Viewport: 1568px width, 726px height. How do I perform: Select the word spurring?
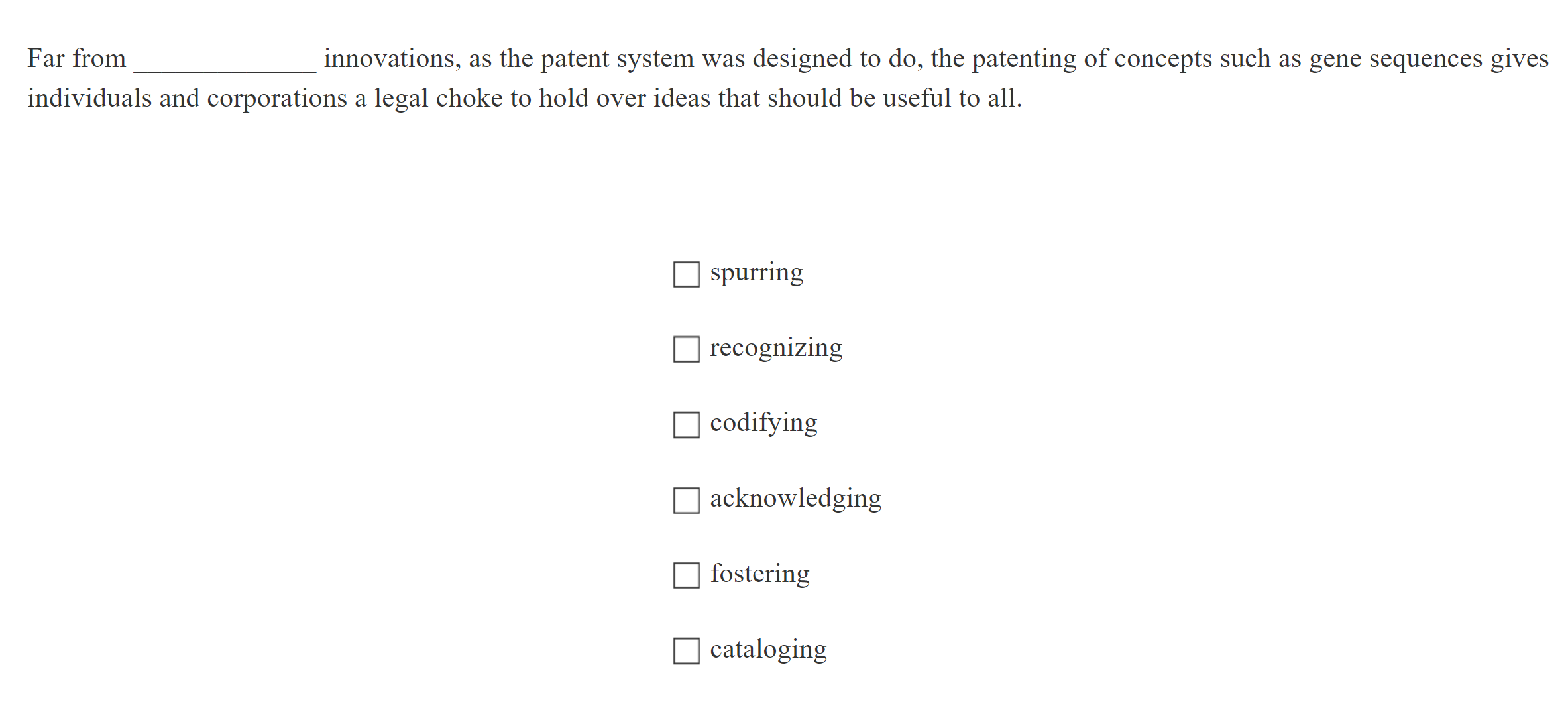[x=756, y=271]
